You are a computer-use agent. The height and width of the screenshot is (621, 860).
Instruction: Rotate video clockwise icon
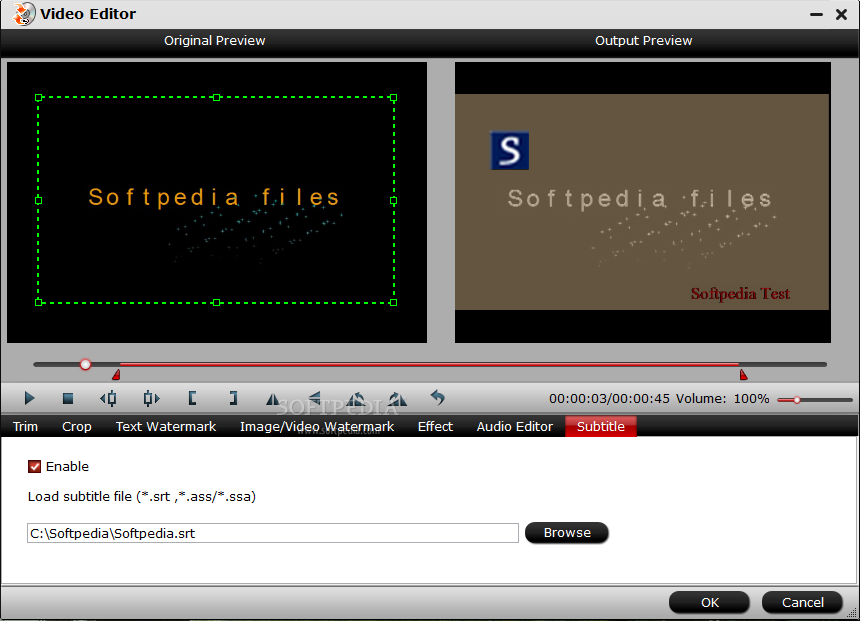[x=398, y=399]
